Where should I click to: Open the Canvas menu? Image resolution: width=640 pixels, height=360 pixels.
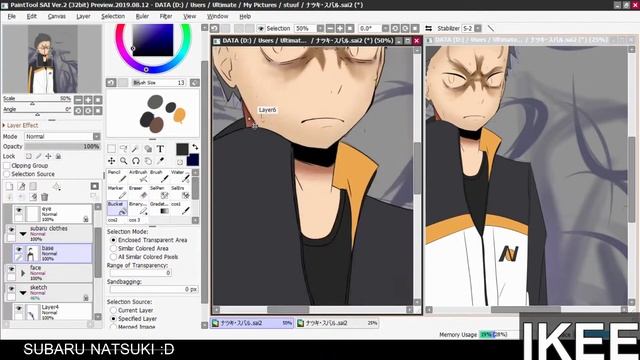pos(57,16)
